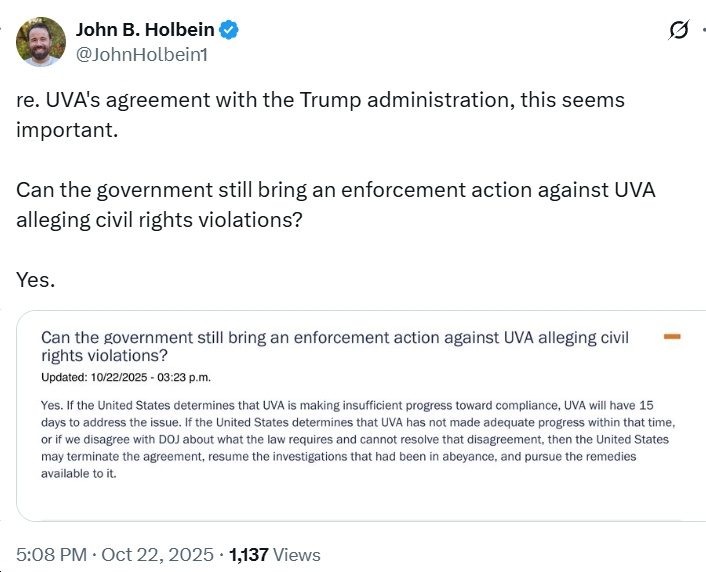Viewport: 706px width, 572px height.
Task: Open the @JohnHolbein1 handle link
Action: [142, 55]
